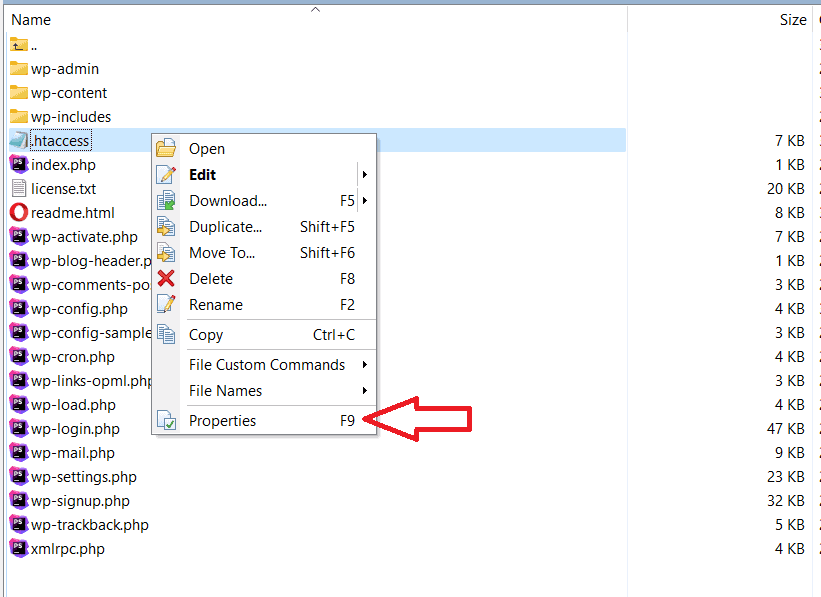Choose Move To... in the context menu

pos(222,253)
